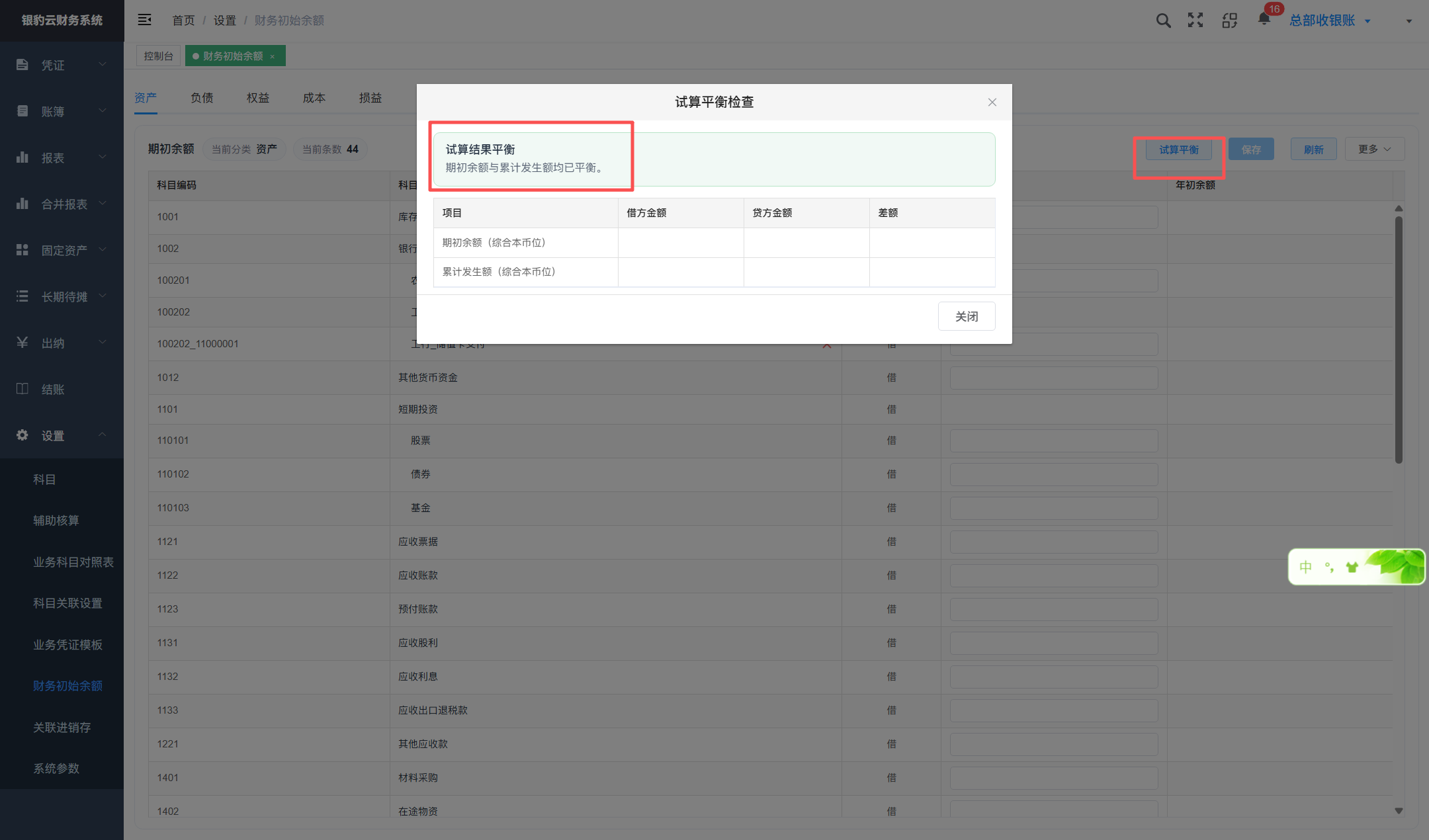Close the 试算平衡检查 dialog with X
The height and width of the screenshot is (840, 1429).
(992, 102)
